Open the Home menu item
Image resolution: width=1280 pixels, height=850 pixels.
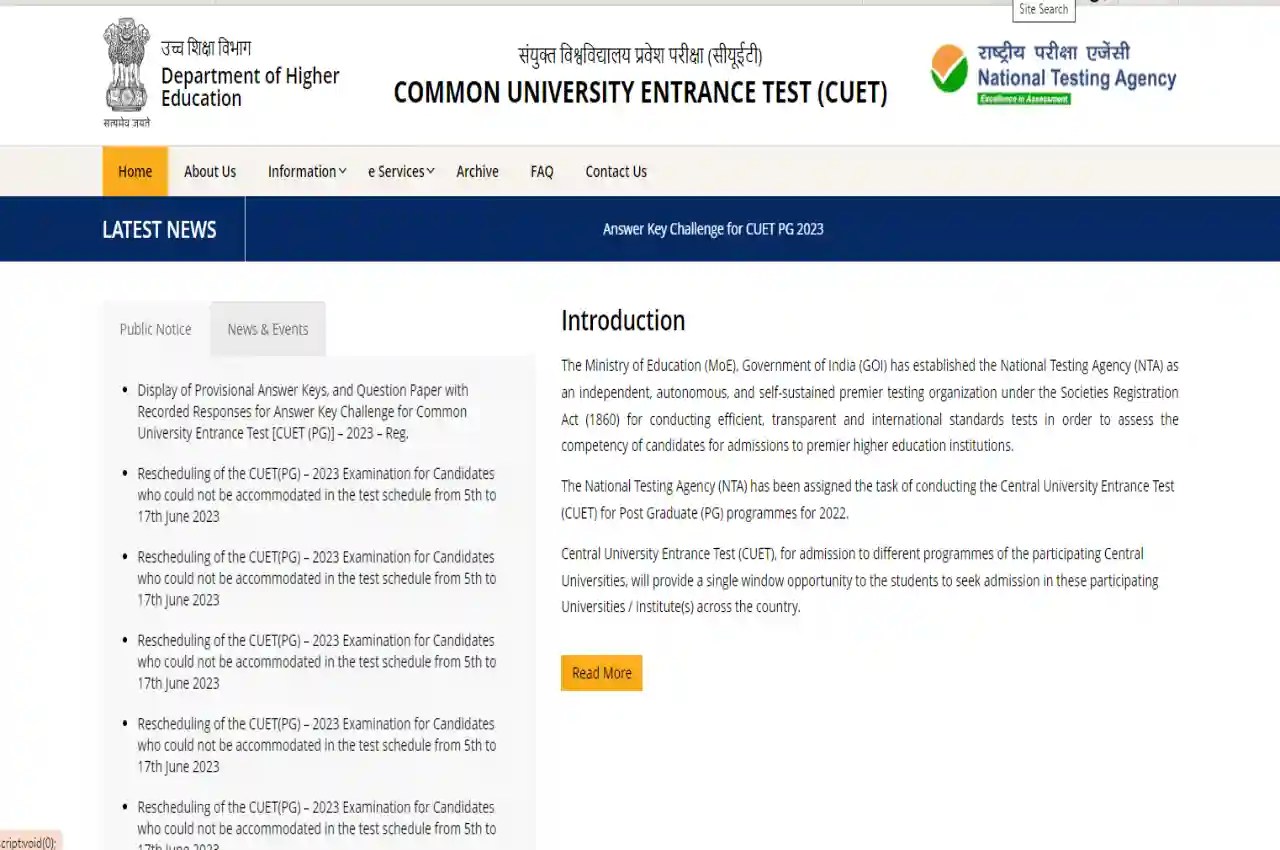coord(135,171)
